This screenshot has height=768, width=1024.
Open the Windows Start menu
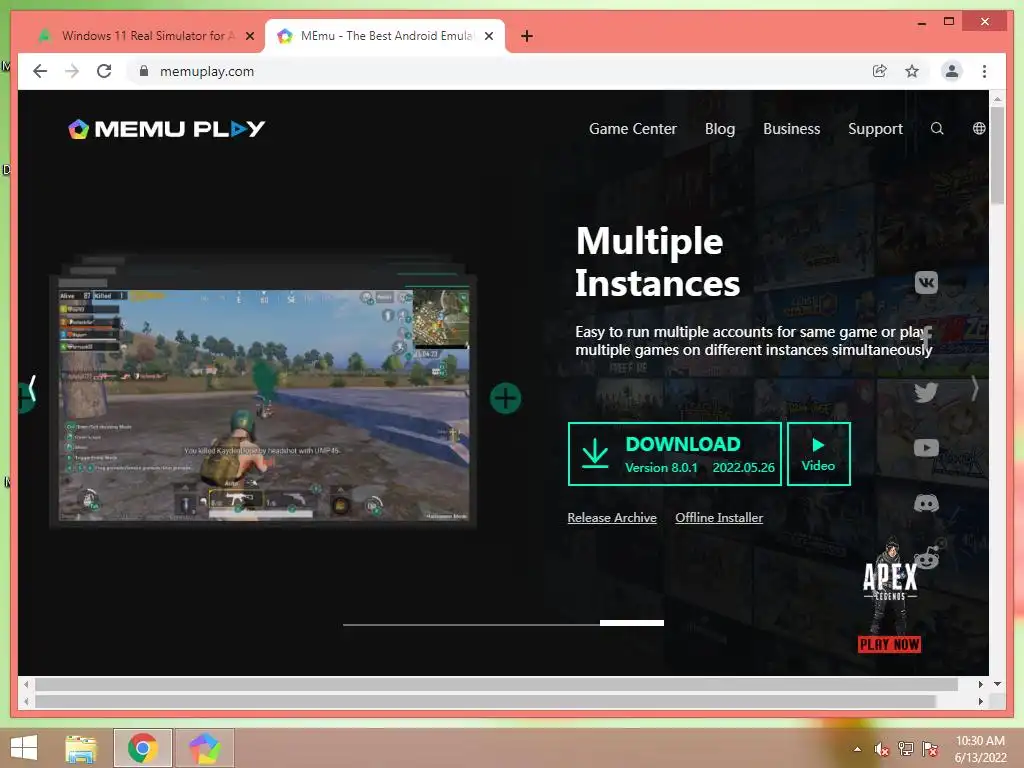point(24,748)
